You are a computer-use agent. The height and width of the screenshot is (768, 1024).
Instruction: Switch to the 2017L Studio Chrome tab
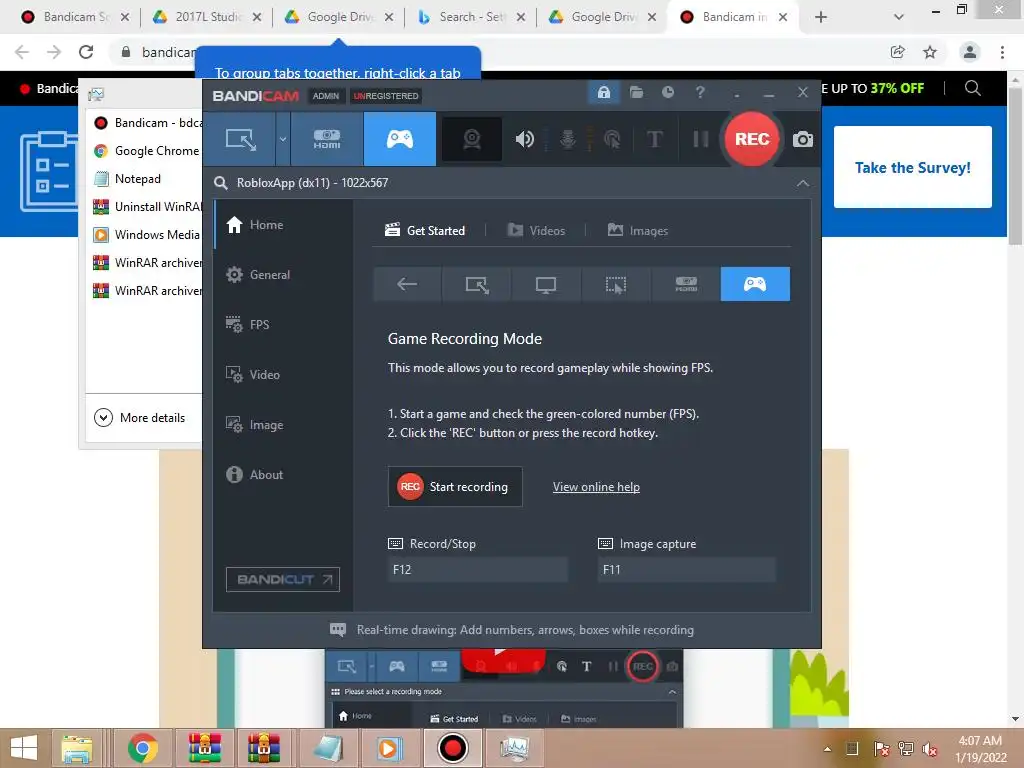[206, 17]
